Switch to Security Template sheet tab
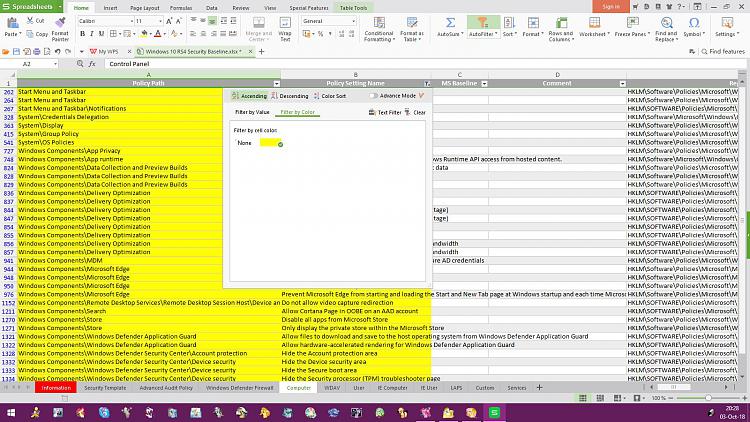This screenshot has height=422, width=750. pos(105,388)
